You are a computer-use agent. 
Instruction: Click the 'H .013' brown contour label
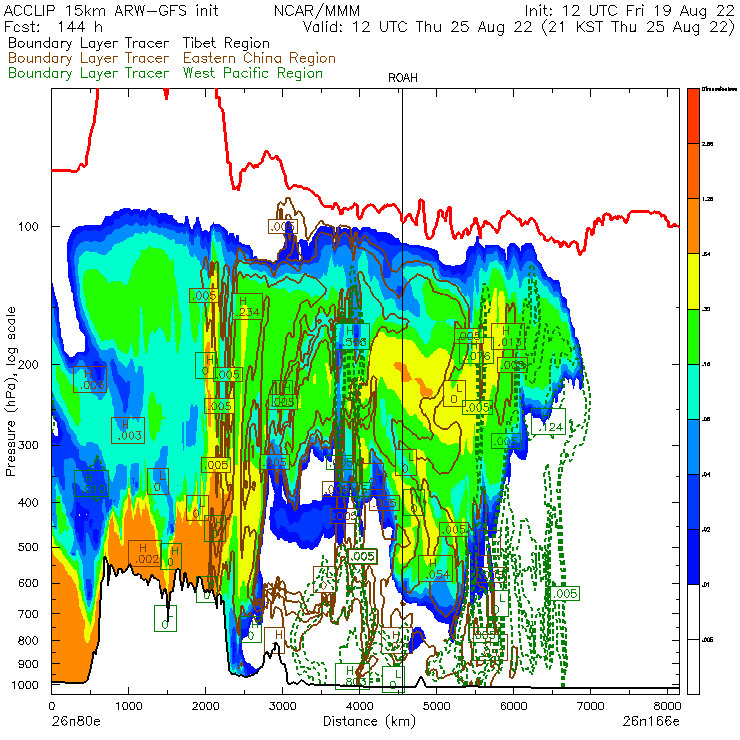(508, 336)
